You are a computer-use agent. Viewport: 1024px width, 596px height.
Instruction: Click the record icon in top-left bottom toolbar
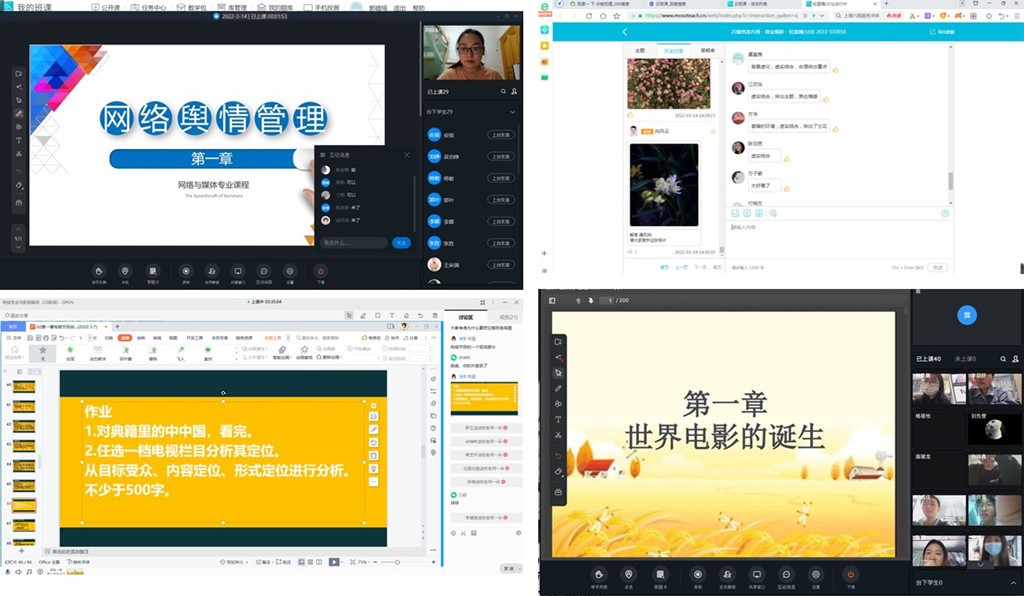coord(185,270)
